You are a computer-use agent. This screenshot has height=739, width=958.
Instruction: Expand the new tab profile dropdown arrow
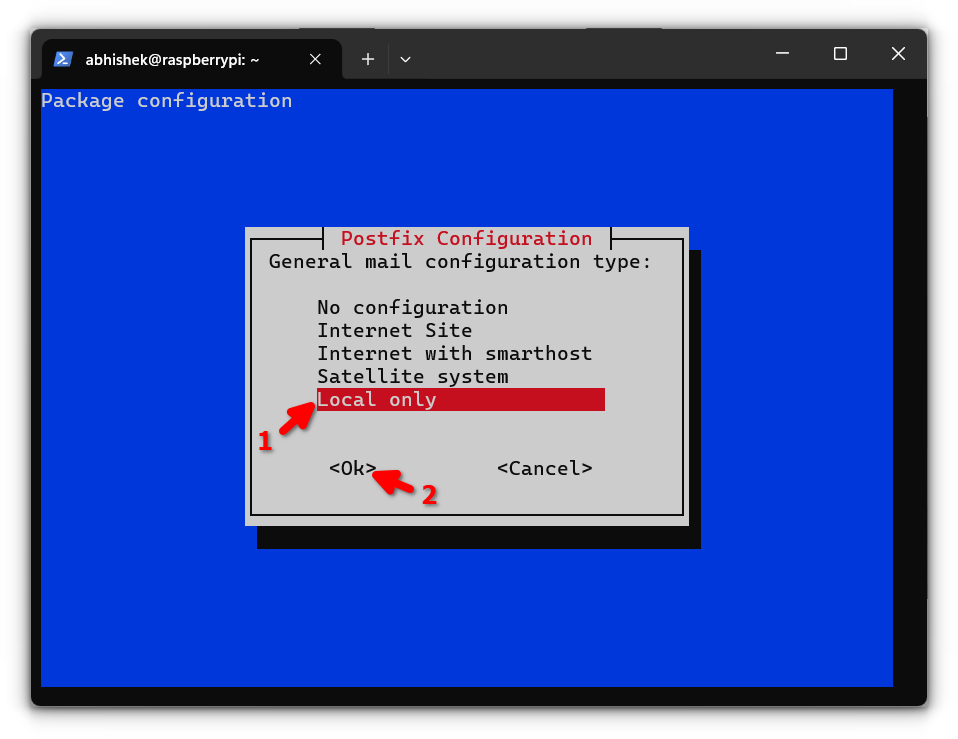(x=405, y=59)
